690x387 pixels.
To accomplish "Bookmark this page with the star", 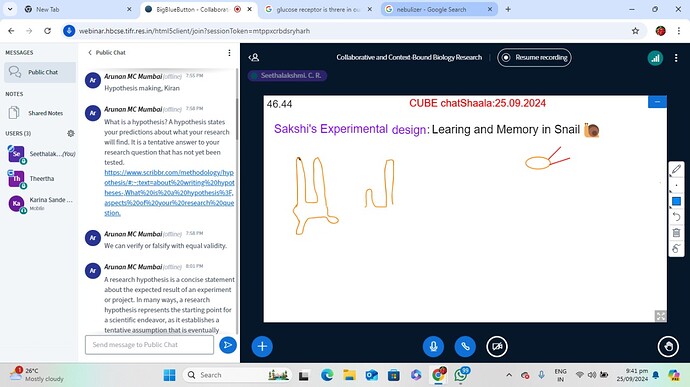I will coord(635,31).
